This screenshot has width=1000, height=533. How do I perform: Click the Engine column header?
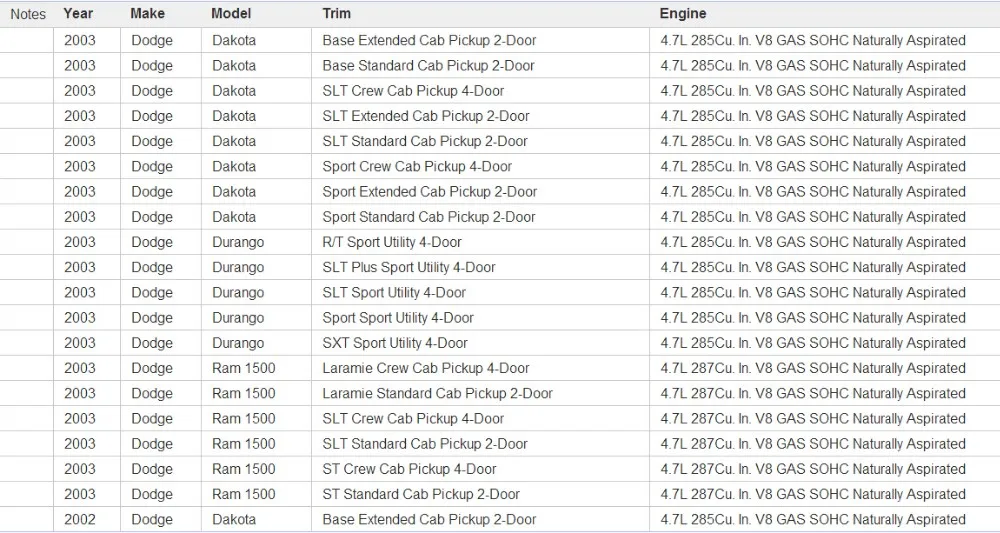tap(683, 13)
